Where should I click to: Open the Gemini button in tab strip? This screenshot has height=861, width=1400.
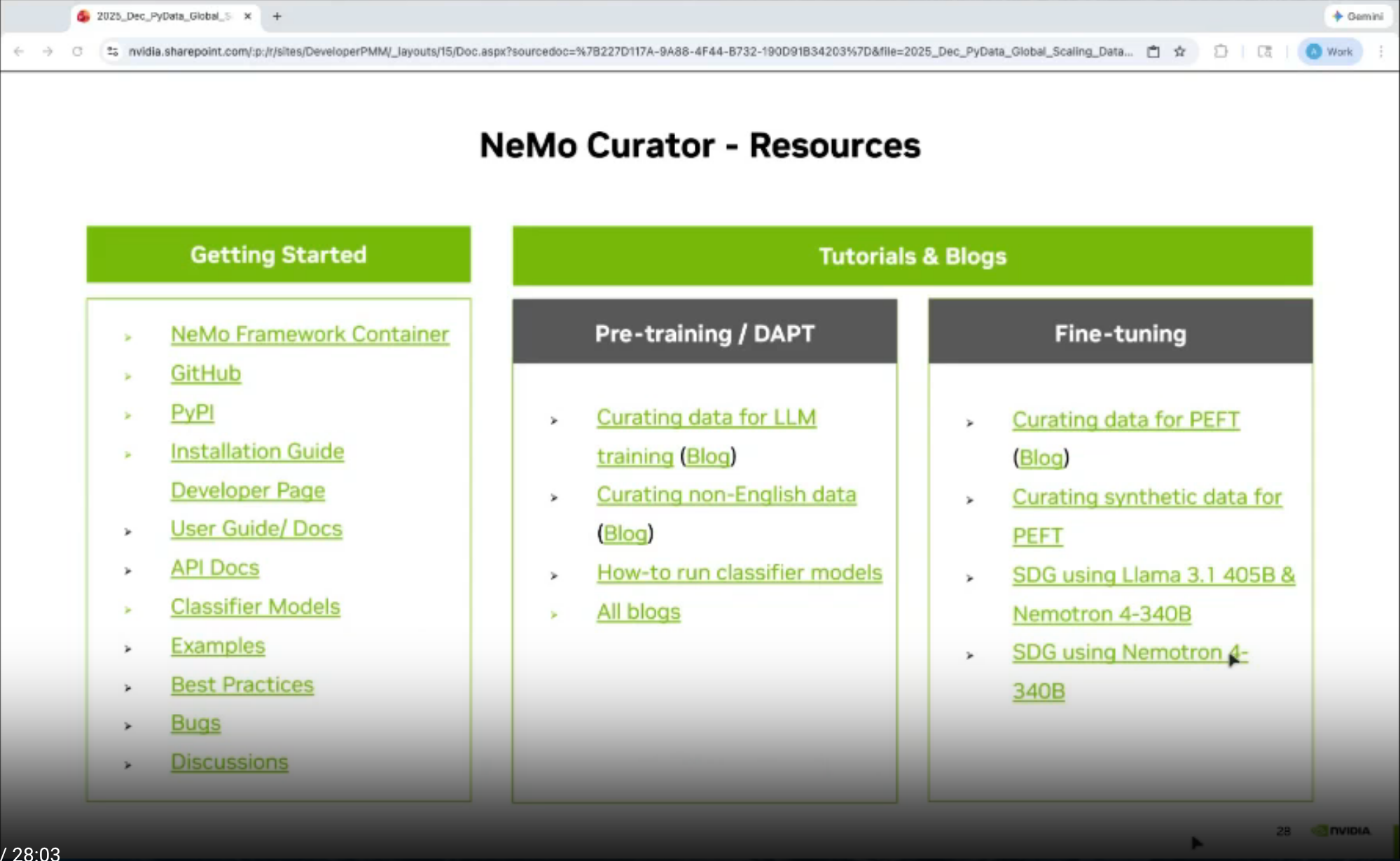pyautogui.click(x=1358, y=15)
